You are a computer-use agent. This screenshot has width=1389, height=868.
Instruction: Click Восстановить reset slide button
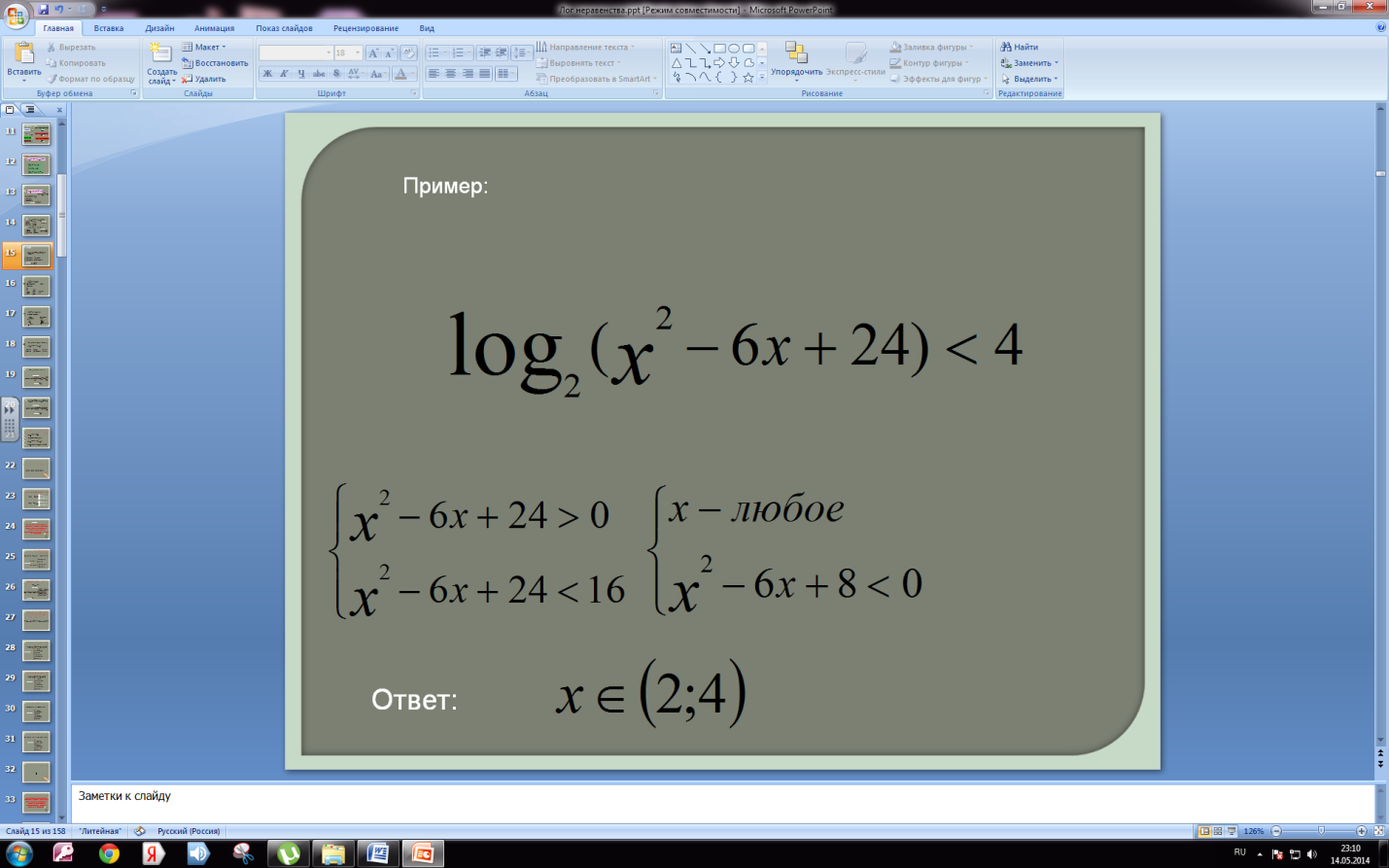point(215,63)
